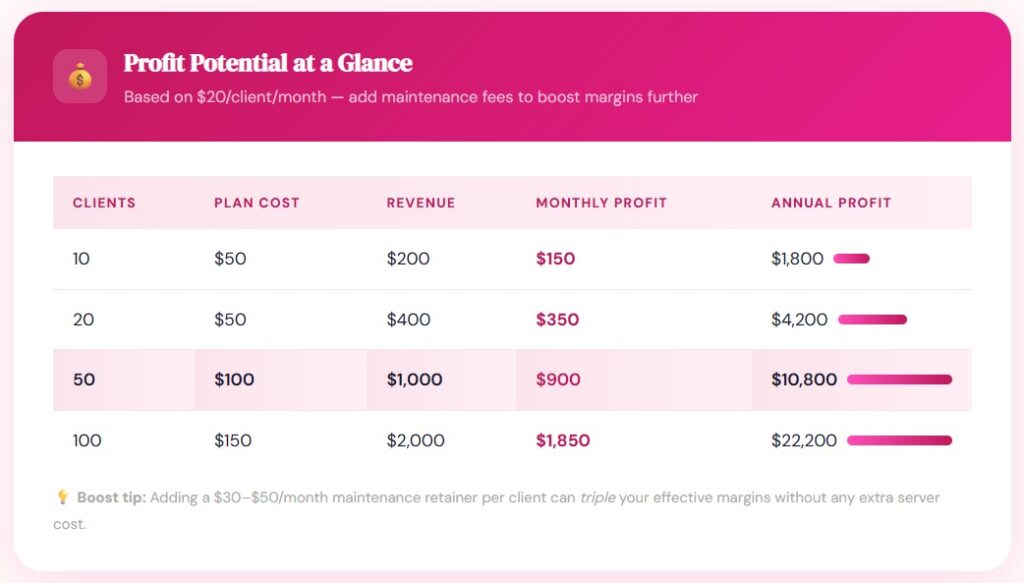This screenshot has height=583, width=1024.
Task: Click the $150 monthly profit value
Action: [556, 259]
